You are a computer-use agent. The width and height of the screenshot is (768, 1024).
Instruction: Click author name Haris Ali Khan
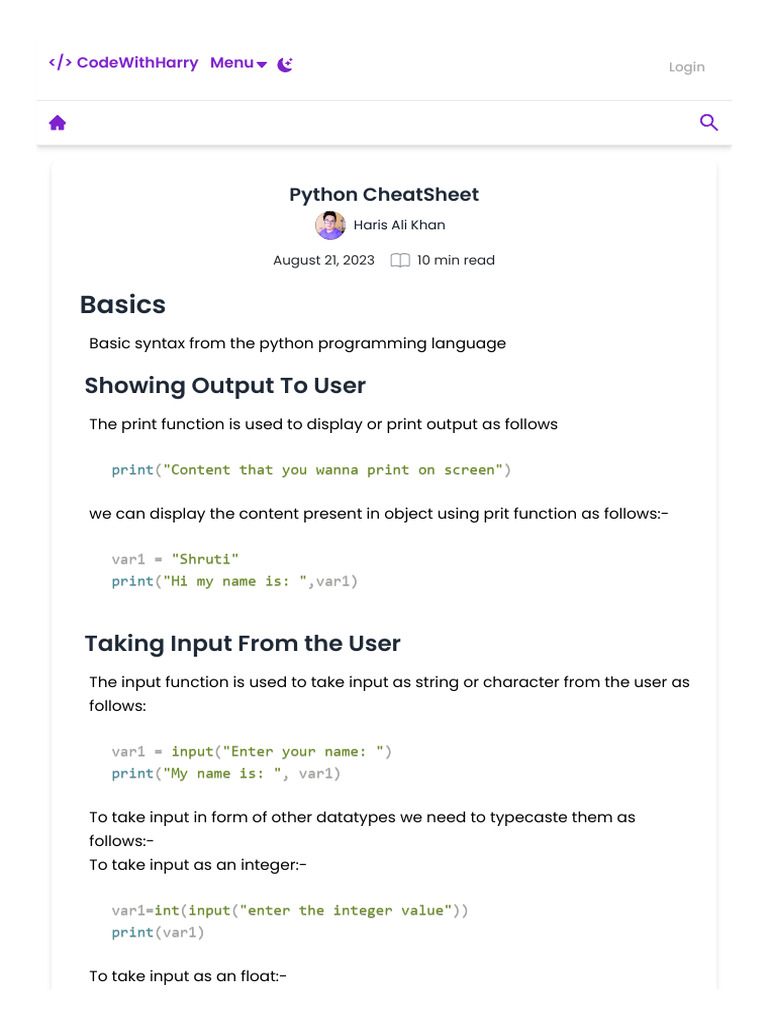pyautogui.click(x=399, y=225)
